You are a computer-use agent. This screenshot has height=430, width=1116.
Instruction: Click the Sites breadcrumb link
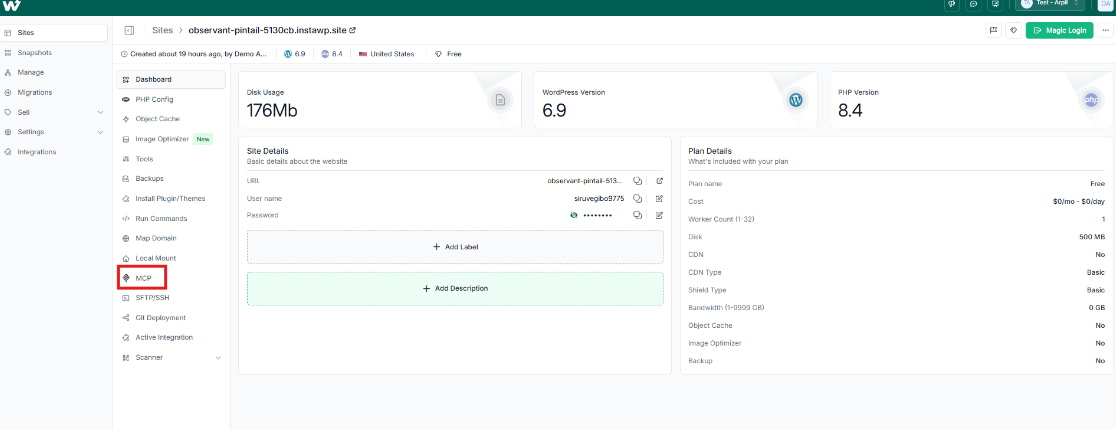point(162,31)
